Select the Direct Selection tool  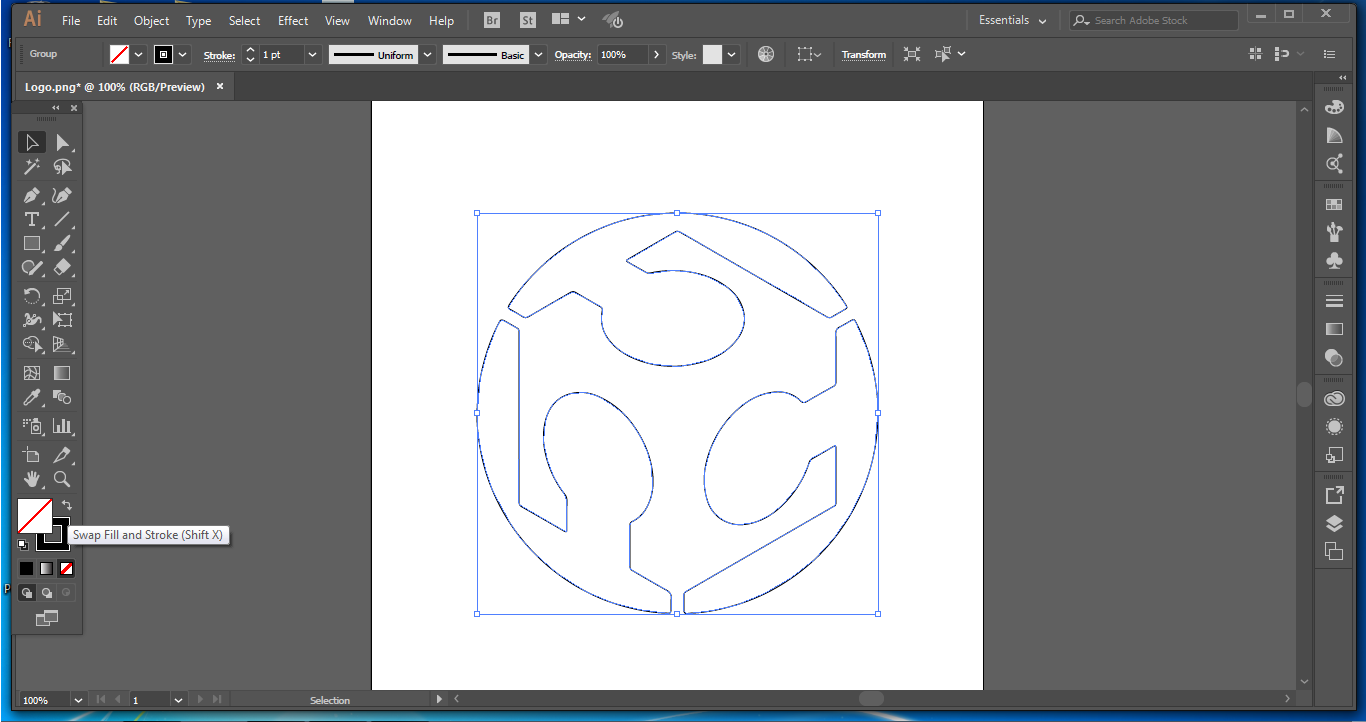(x=62, y=143)
